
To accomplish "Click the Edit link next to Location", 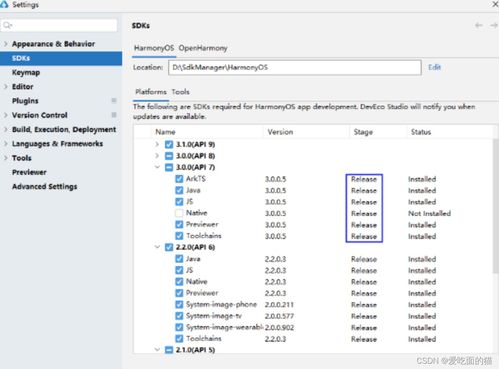I will click(x=434, y=67).
